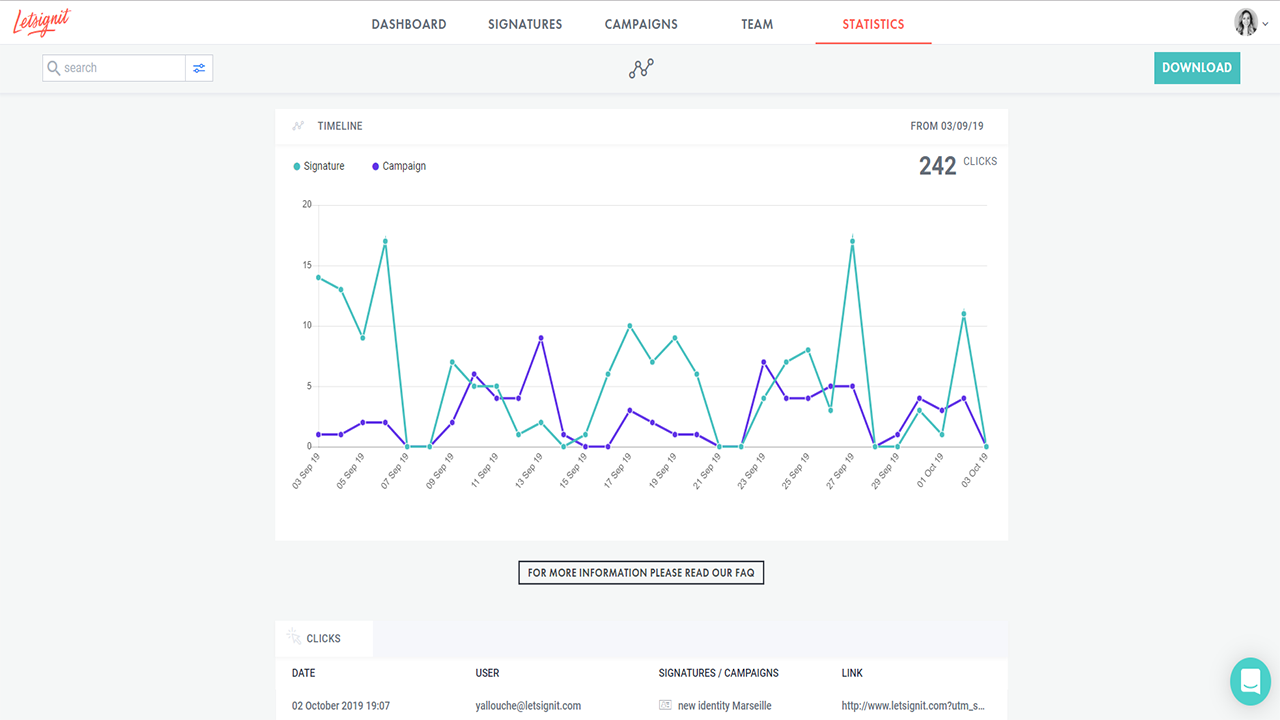Open the FROM 03/09/19 date selector
The width and height of the screenshot is (1280, 720).
(946, 126)
